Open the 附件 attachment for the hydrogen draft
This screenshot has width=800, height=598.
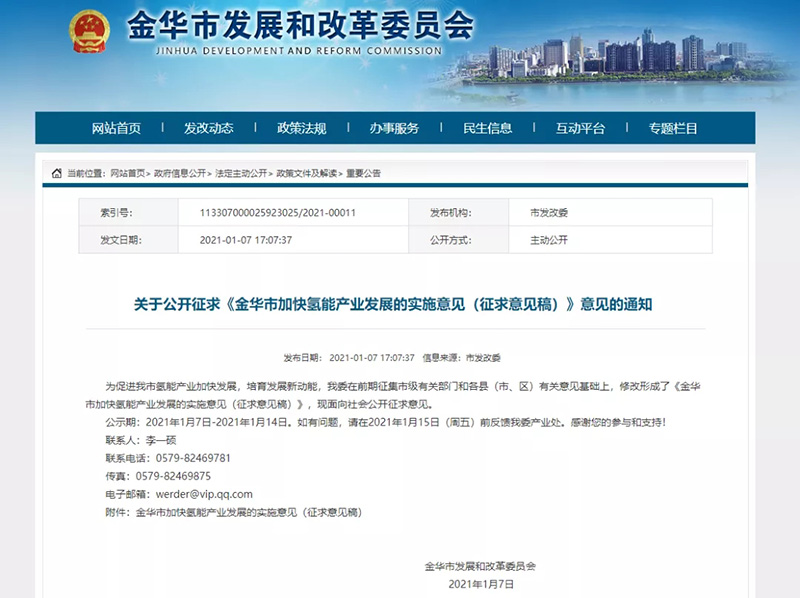point(248,512)
